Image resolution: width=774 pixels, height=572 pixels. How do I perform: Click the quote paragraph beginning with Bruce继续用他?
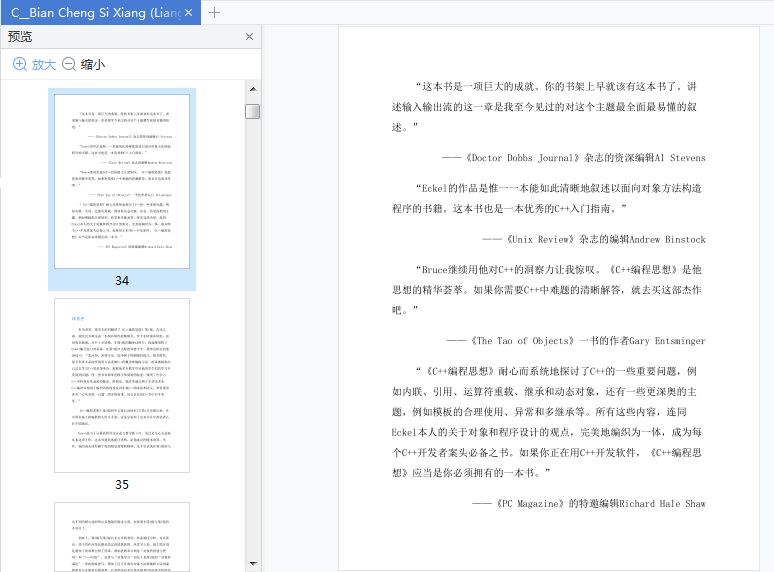(547, 290)
